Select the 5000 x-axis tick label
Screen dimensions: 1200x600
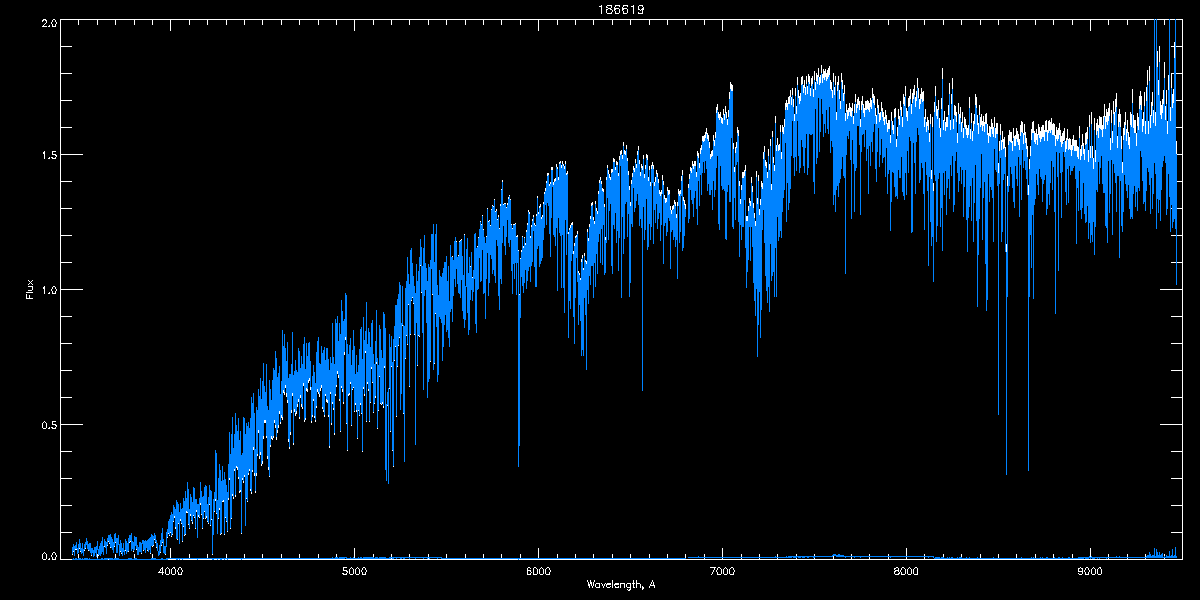[x=354, y=571]
